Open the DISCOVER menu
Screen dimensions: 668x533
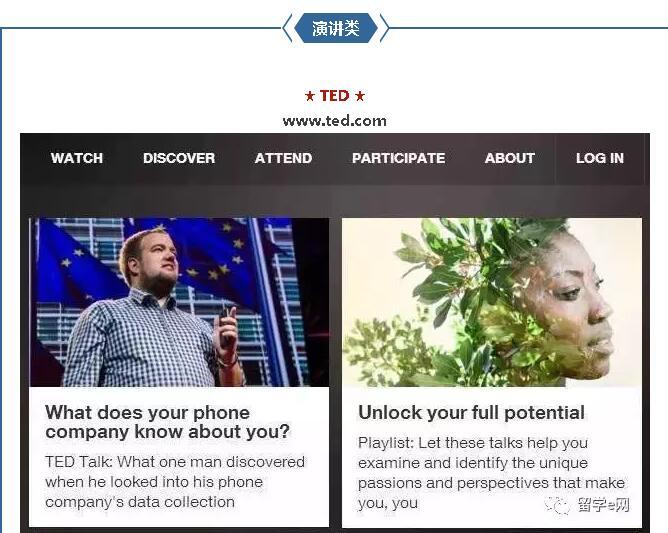[x=179, y=158]
